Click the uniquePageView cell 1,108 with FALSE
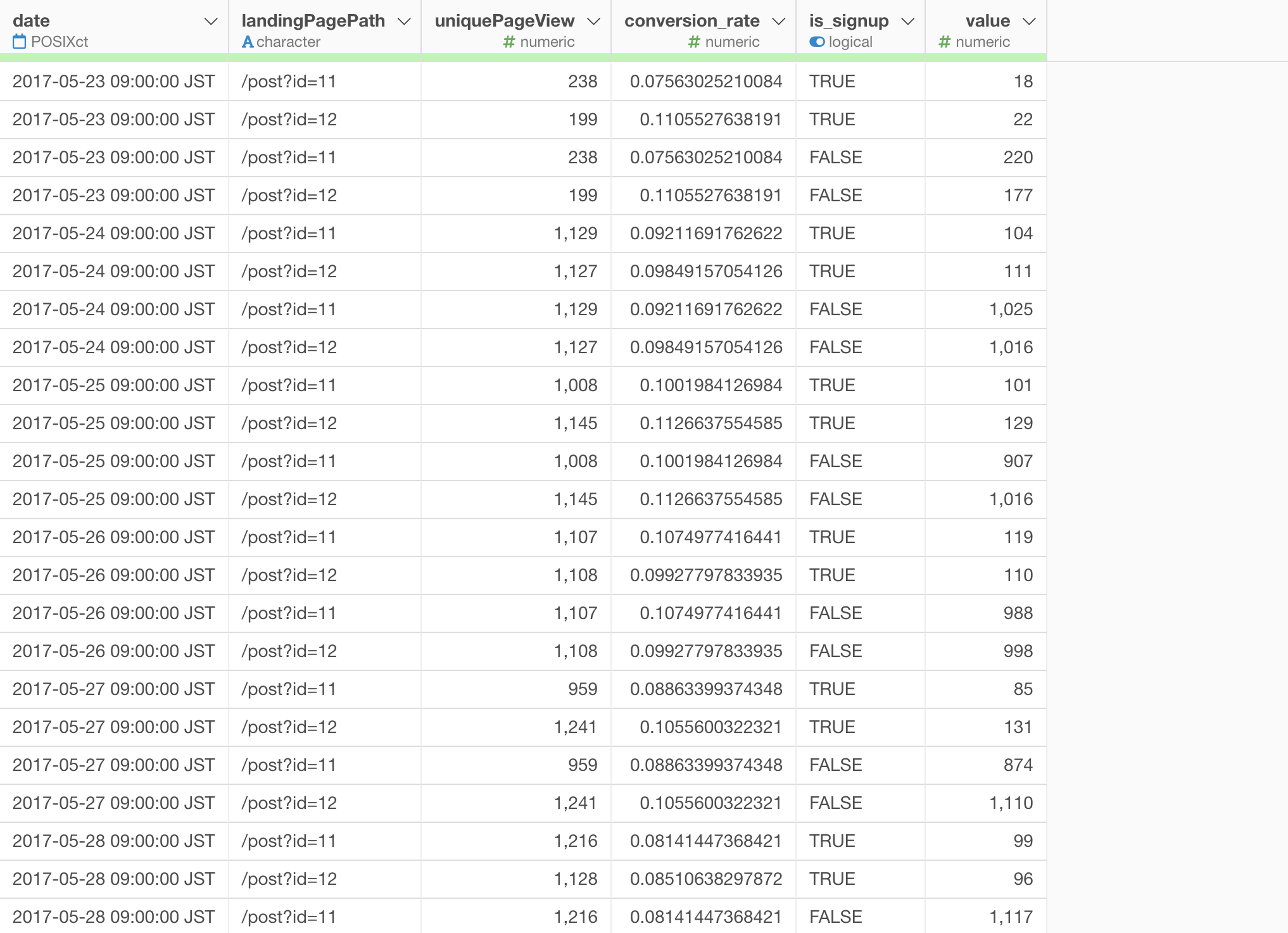Screen dimensions: 1288x933 tap(516, 651)
